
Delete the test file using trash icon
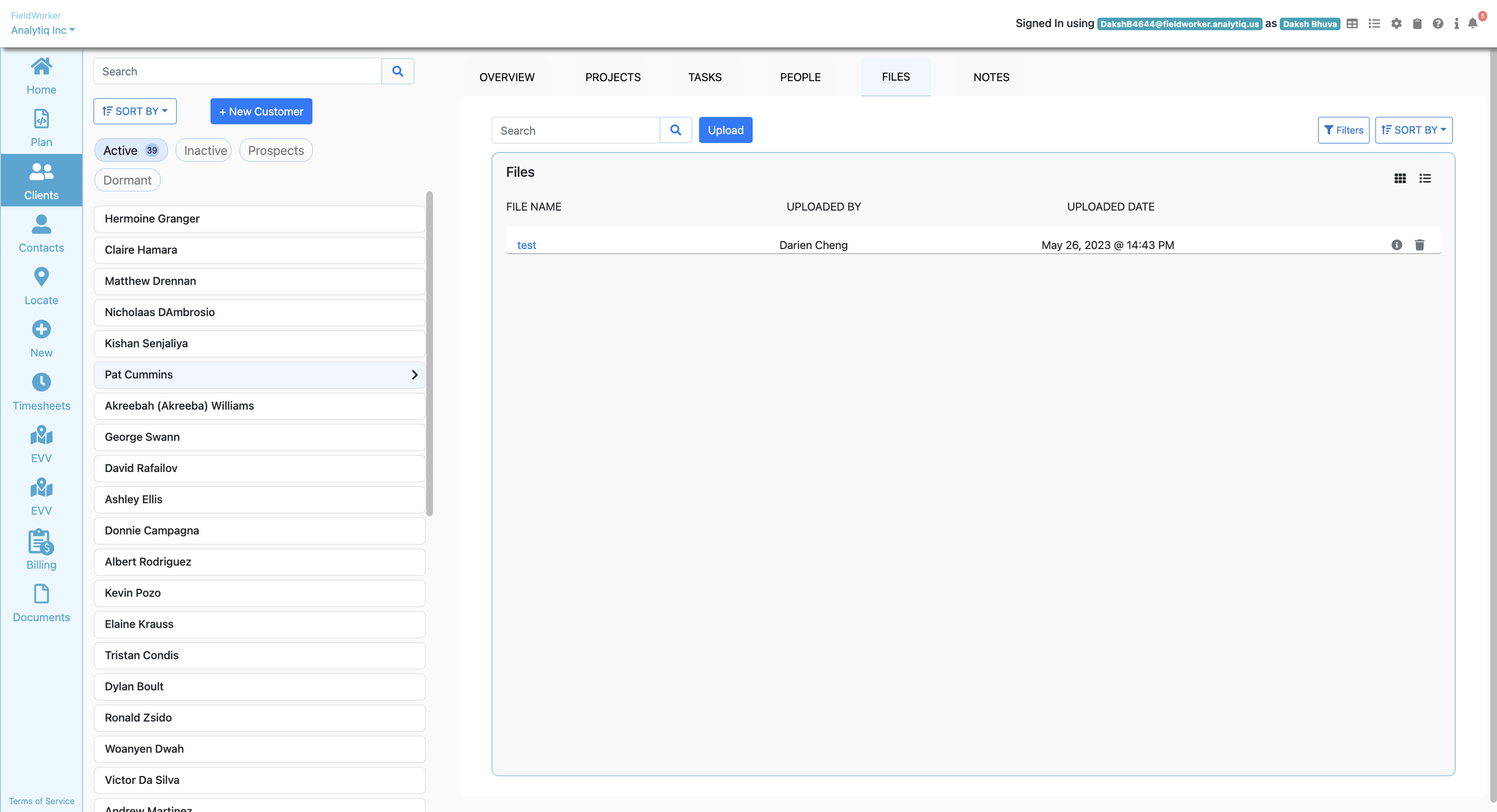click(x=1419, y=245)
